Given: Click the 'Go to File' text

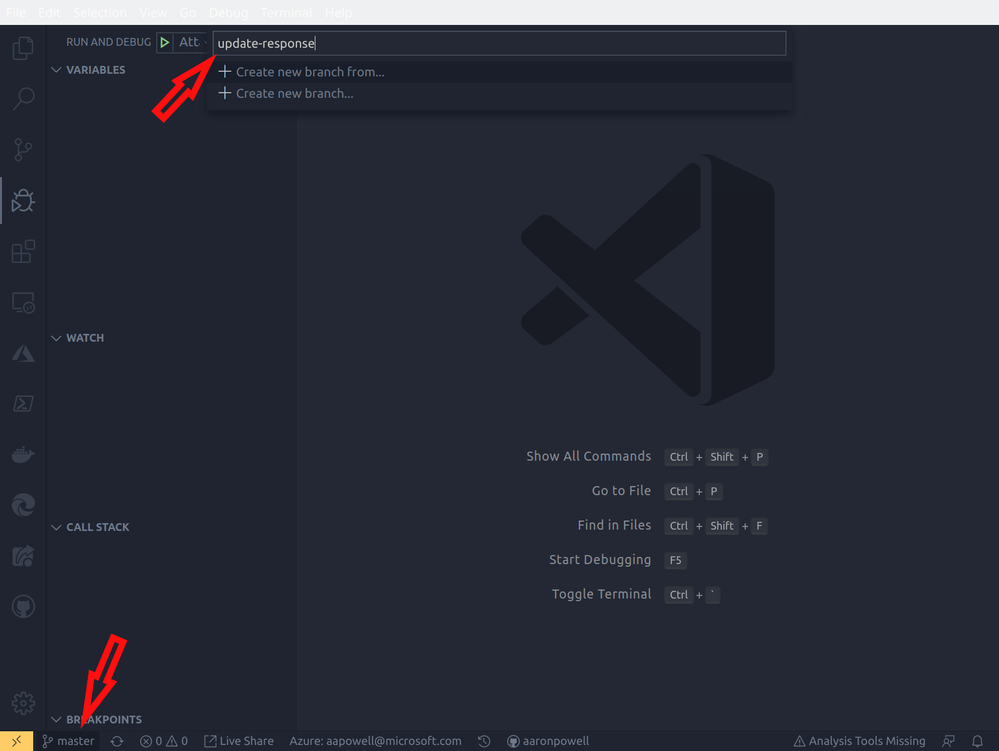Looking at the screenshot, I should (621, 490).
